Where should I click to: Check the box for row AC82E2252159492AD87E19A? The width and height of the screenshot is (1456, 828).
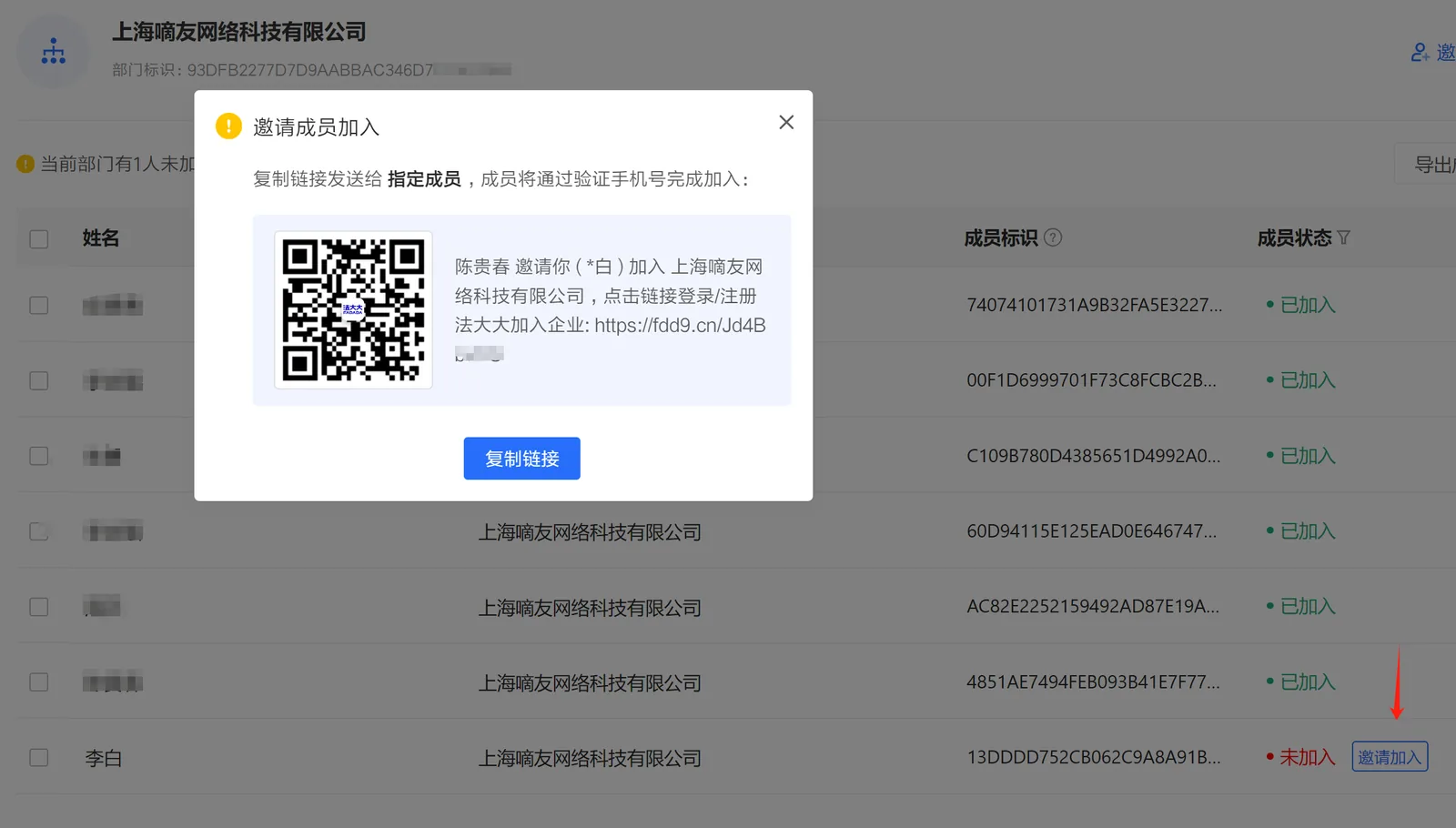39,607
